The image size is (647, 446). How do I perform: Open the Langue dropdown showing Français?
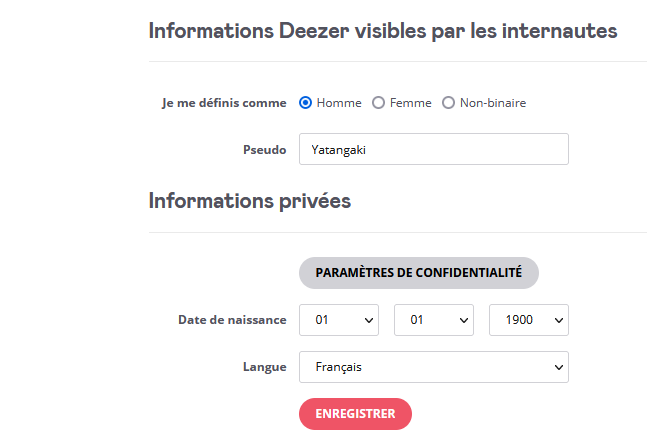[x=433, y=367]
